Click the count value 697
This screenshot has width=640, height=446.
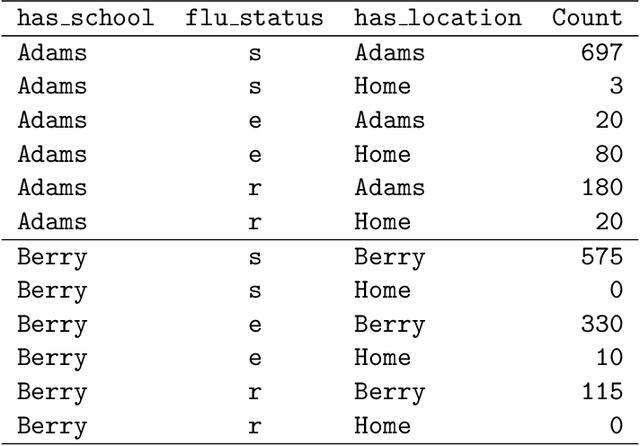tap(601, 52)
